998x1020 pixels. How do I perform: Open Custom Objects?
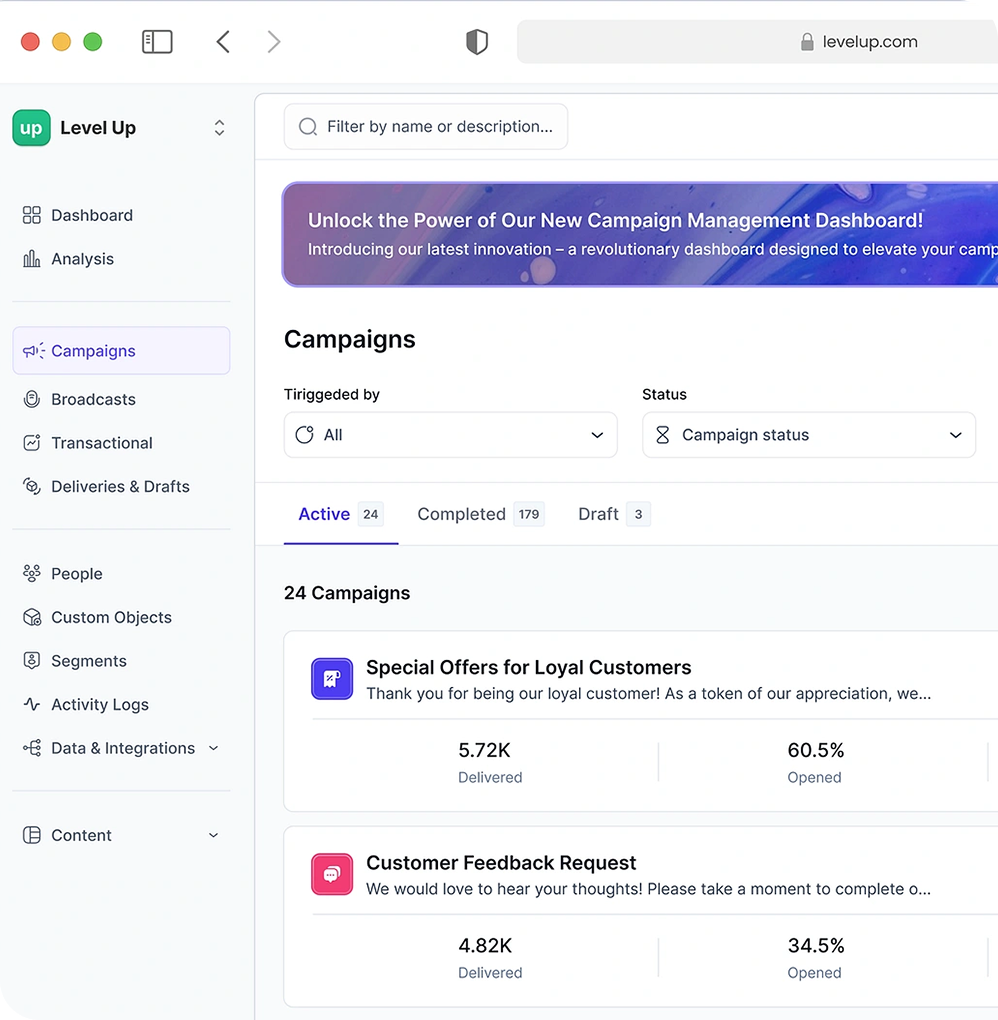[111, 617]
